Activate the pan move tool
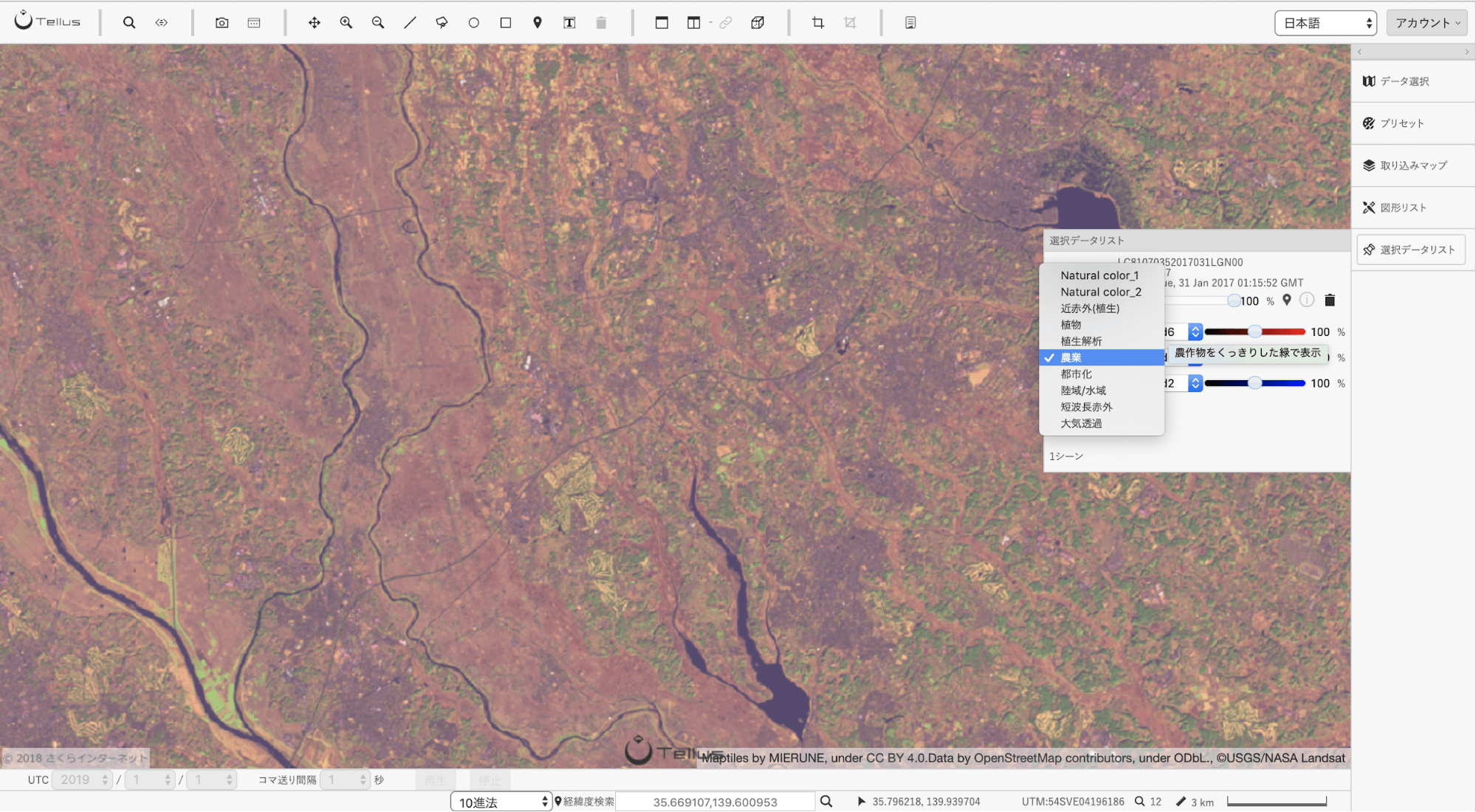 point(315,23)
